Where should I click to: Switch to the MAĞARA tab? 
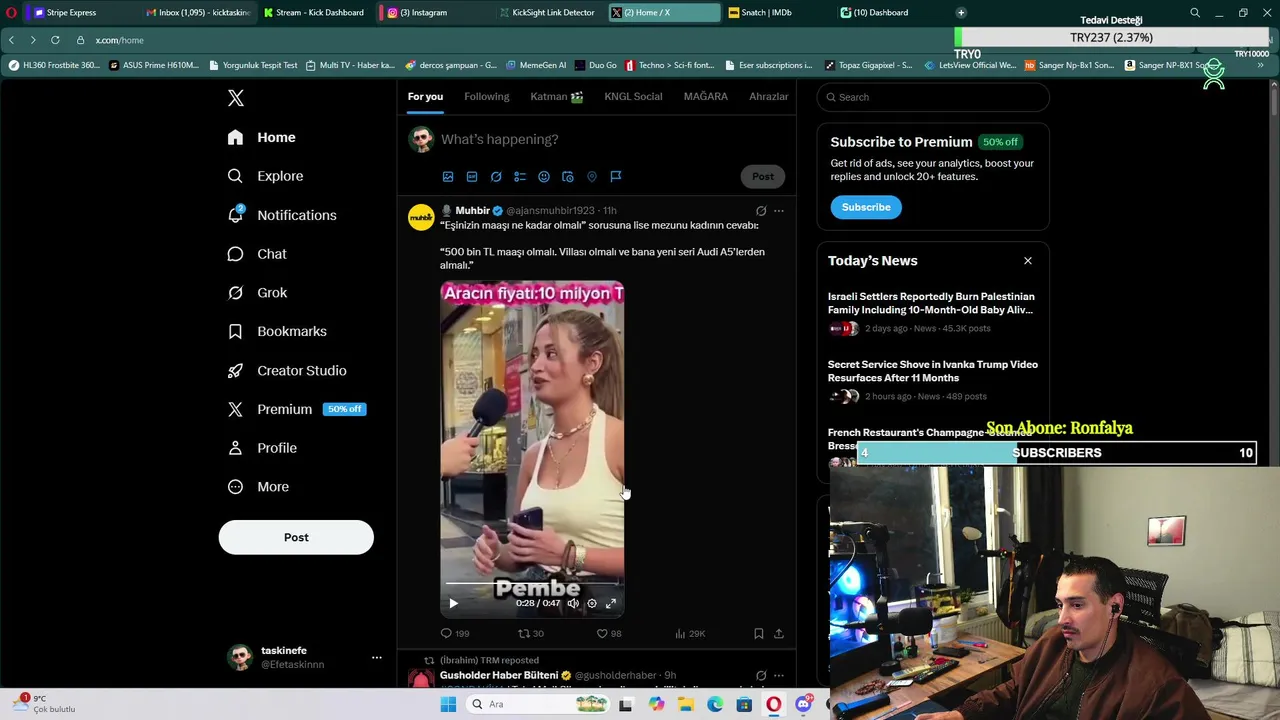[705, 96]
